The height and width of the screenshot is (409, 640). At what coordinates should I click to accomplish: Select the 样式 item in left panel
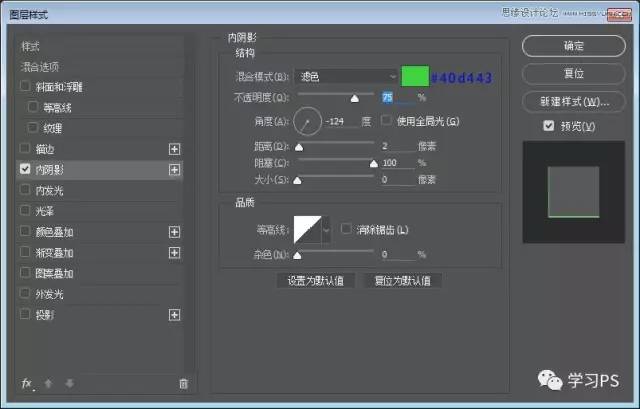point(33,46)
